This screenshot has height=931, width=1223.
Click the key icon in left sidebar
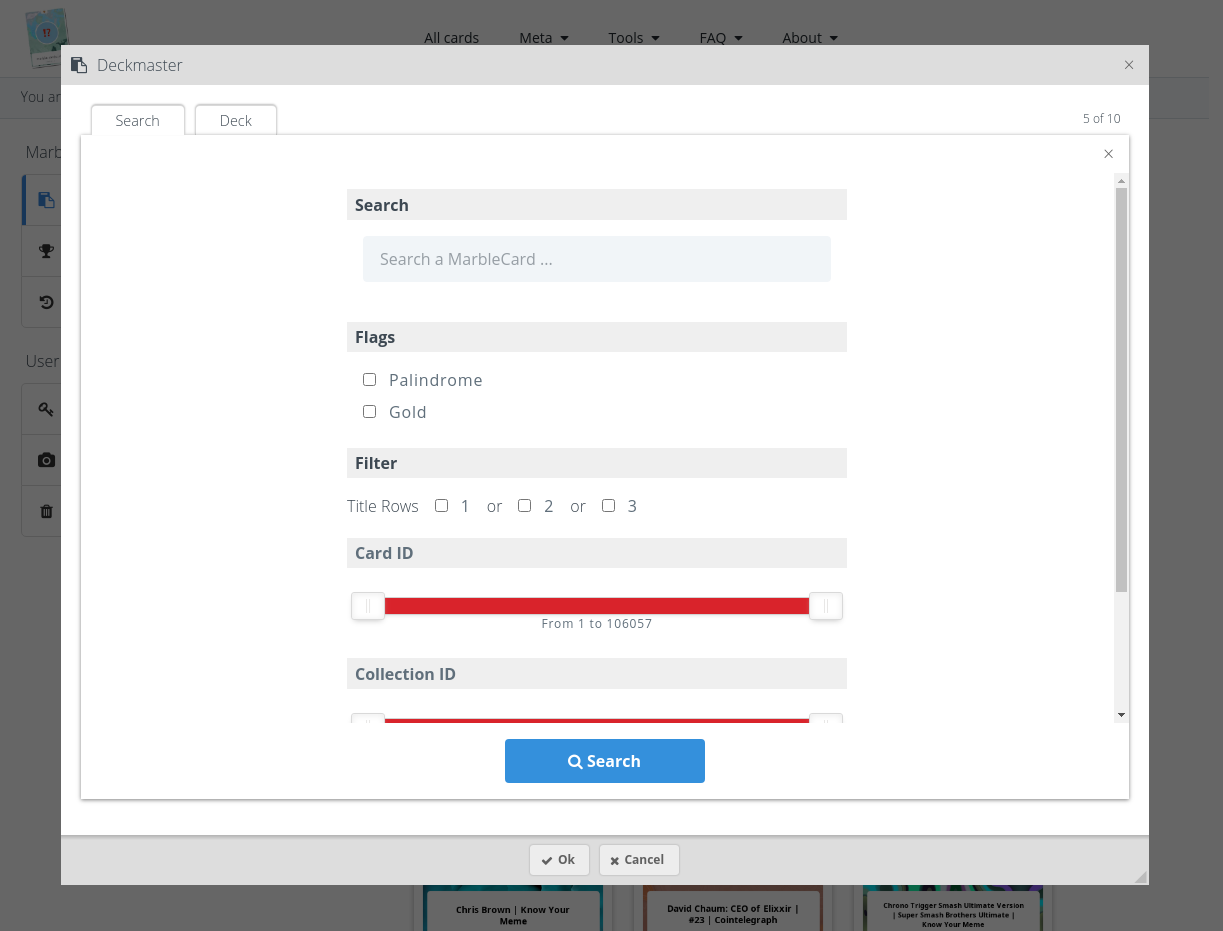pyautogui.click(x=46, y=409)
